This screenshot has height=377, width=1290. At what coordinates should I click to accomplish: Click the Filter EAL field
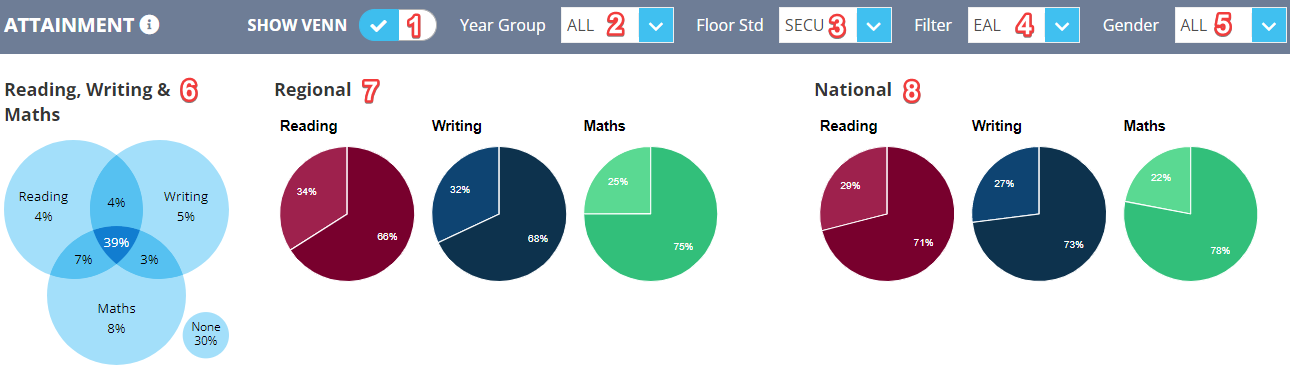pos(1007,26)
